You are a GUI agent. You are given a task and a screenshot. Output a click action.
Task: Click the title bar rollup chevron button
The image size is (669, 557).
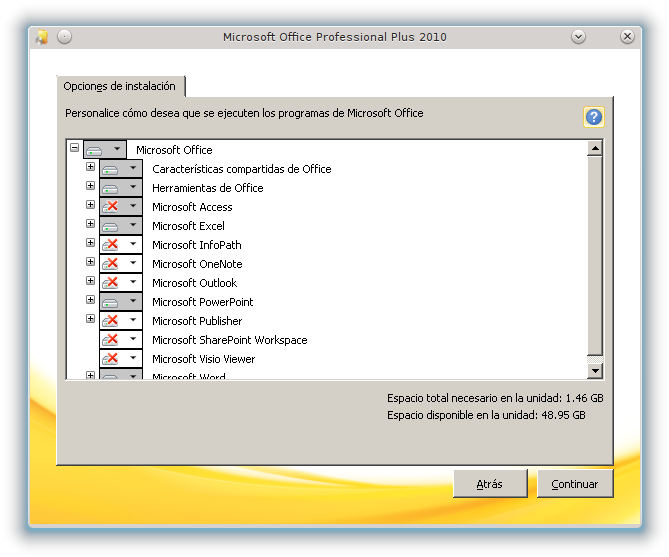(579, 37)
